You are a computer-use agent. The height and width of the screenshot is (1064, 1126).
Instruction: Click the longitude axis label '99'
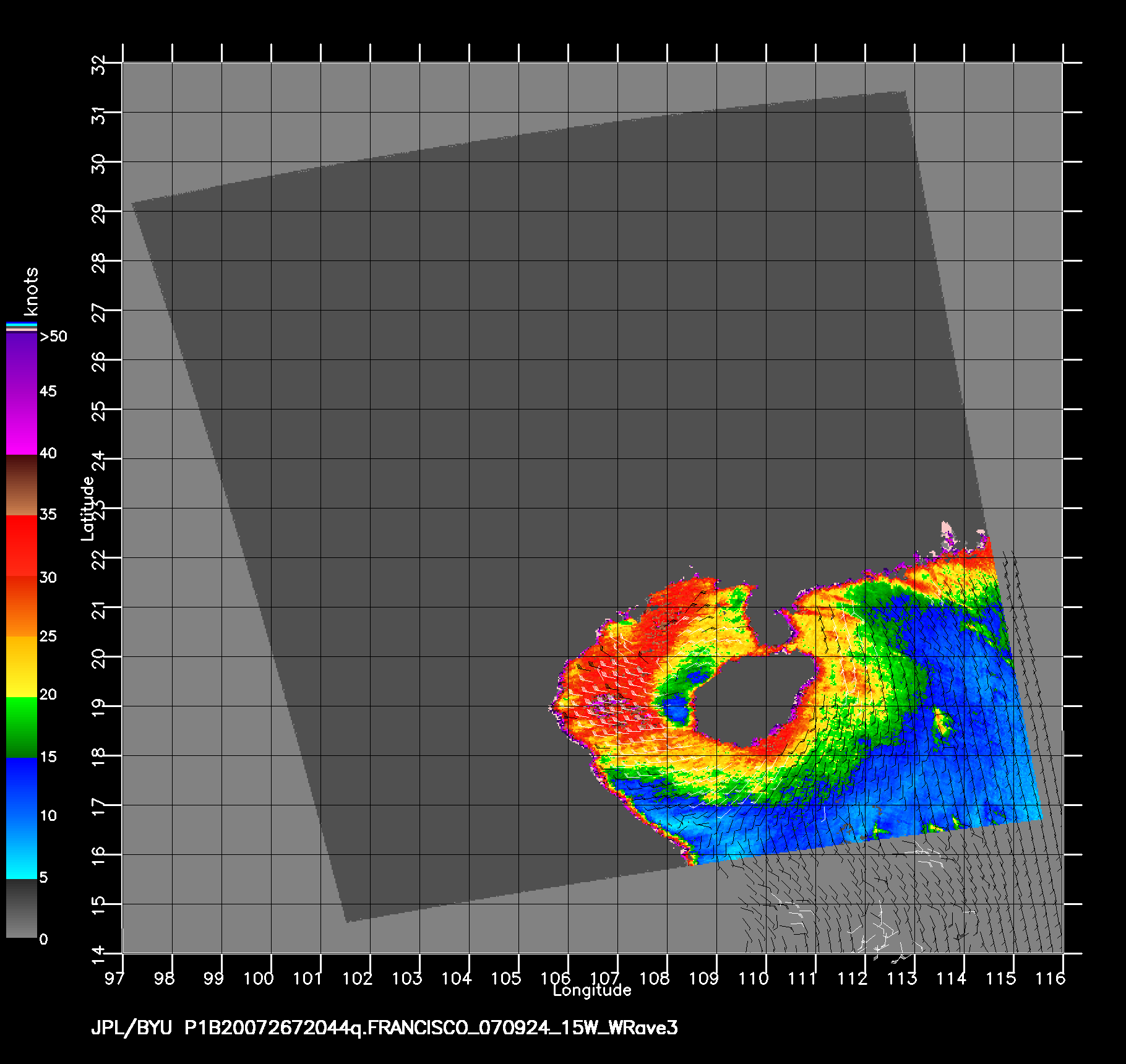pyautogui.click(x=213, y=979)
